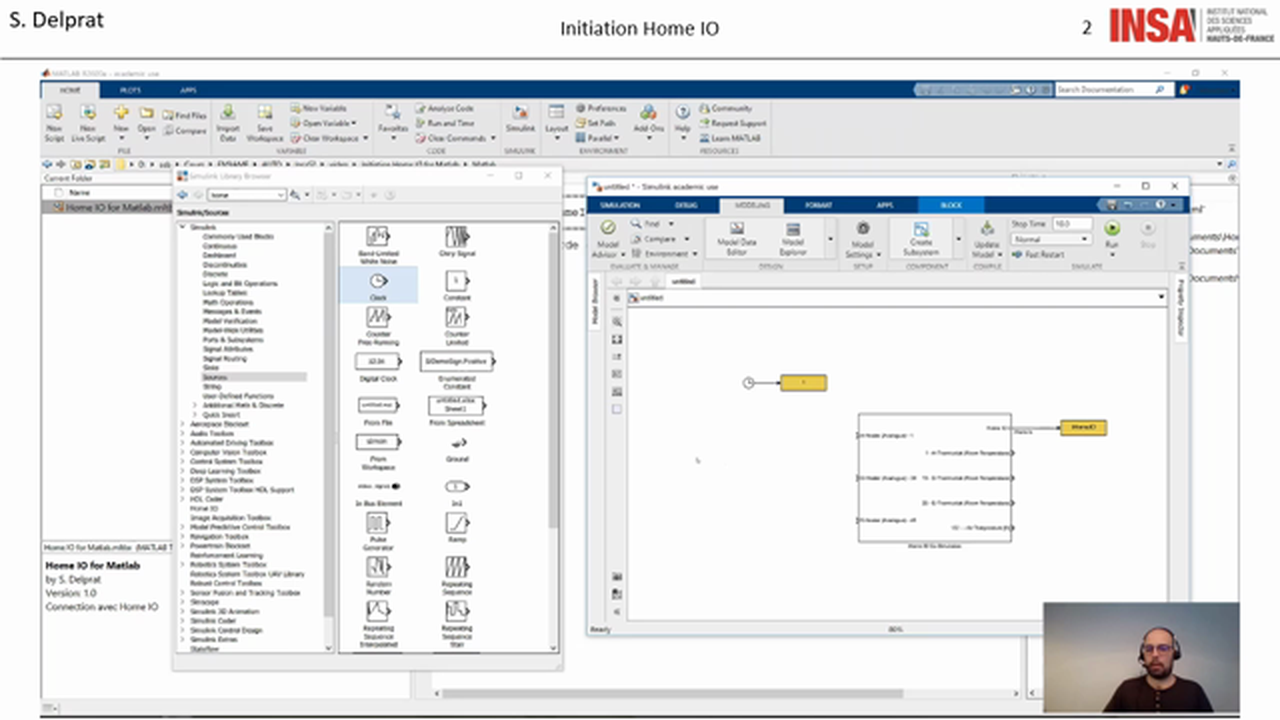Click the New Live Script icon

click(88, 113)
